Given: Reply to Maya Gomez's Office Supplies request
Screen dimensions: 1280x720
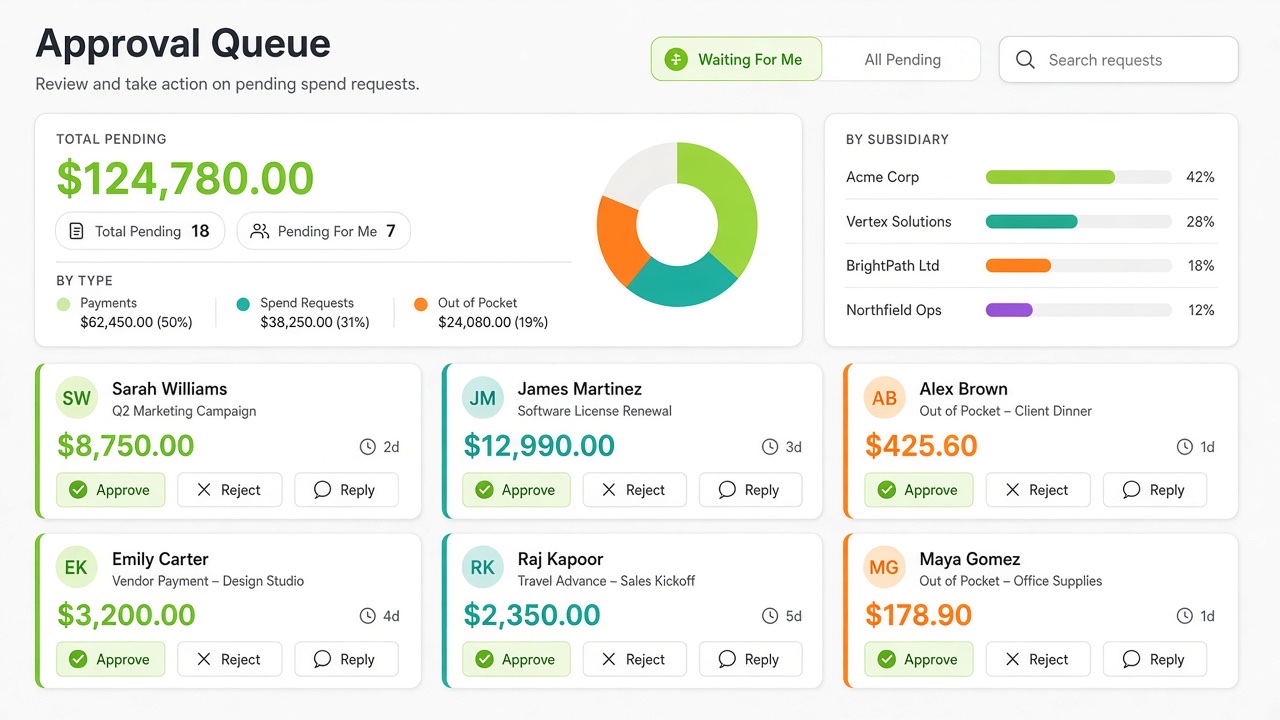Looking at the screenshot, I should (1155, 659).
